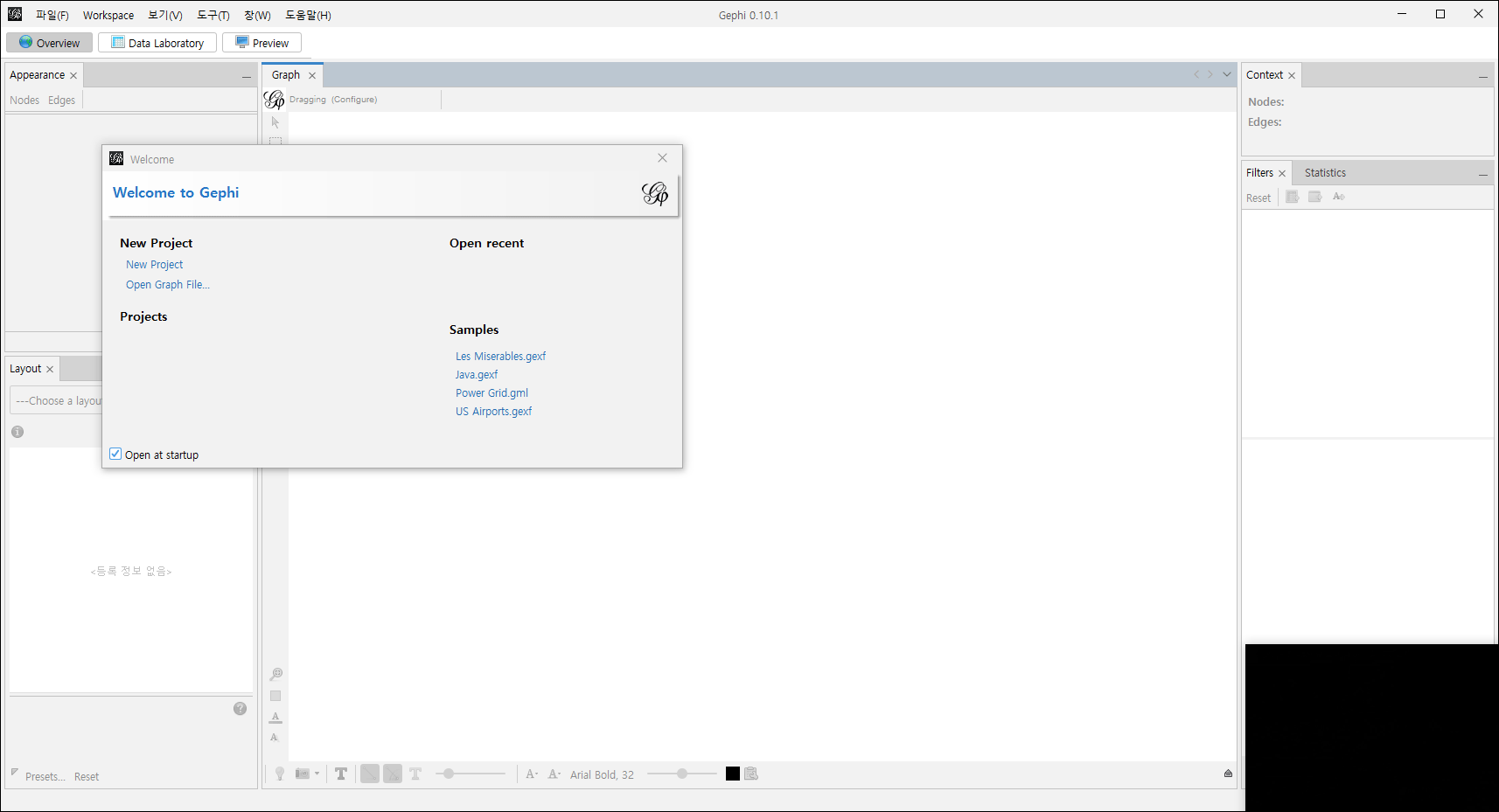Select the Edges tab in Appearance
Image resolution: width=1499 pixels, height=812 pixels.
pos(61,101)
